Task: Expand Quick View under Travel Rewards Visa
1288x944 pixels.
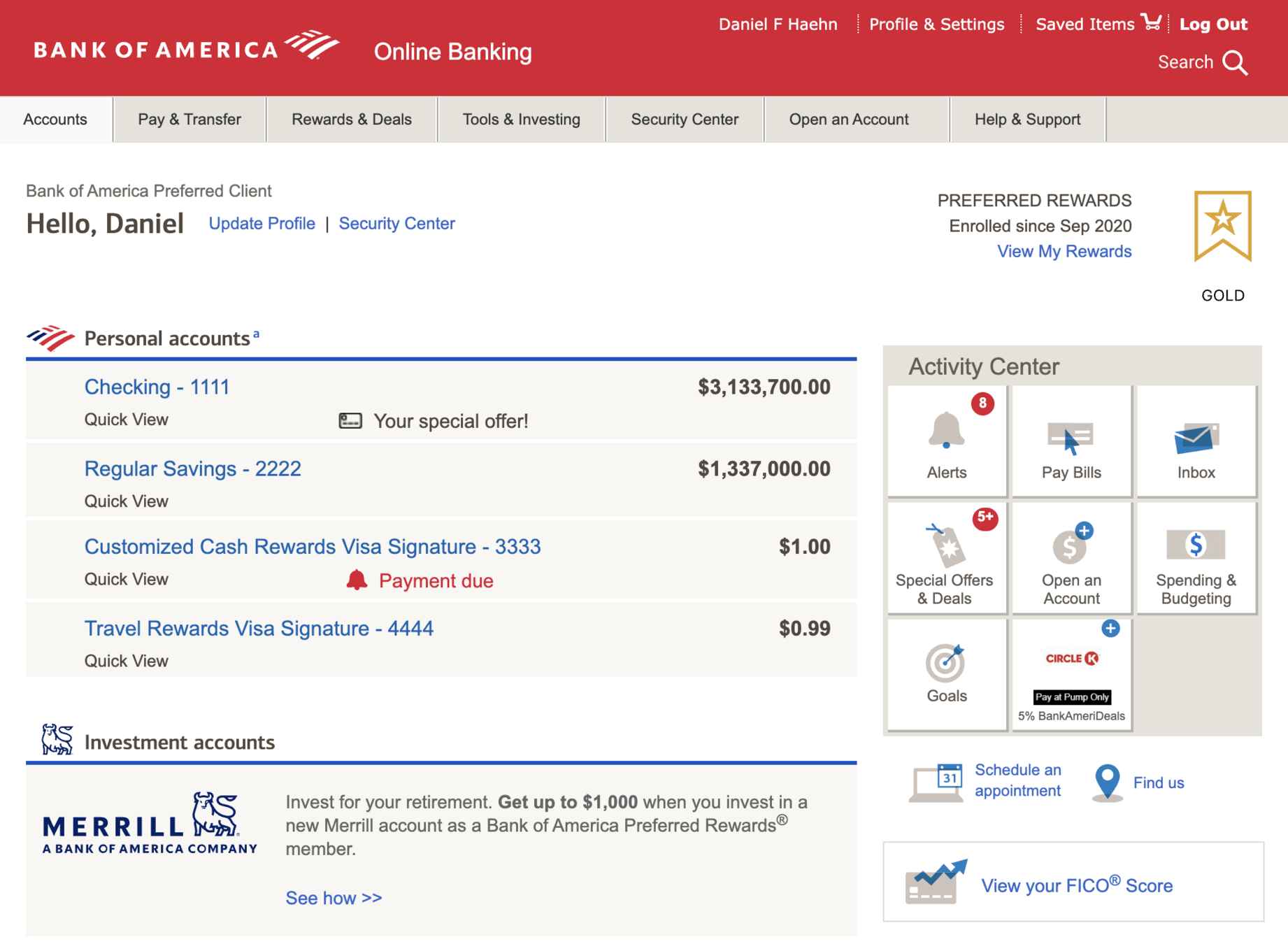Action: coord(127,661)
